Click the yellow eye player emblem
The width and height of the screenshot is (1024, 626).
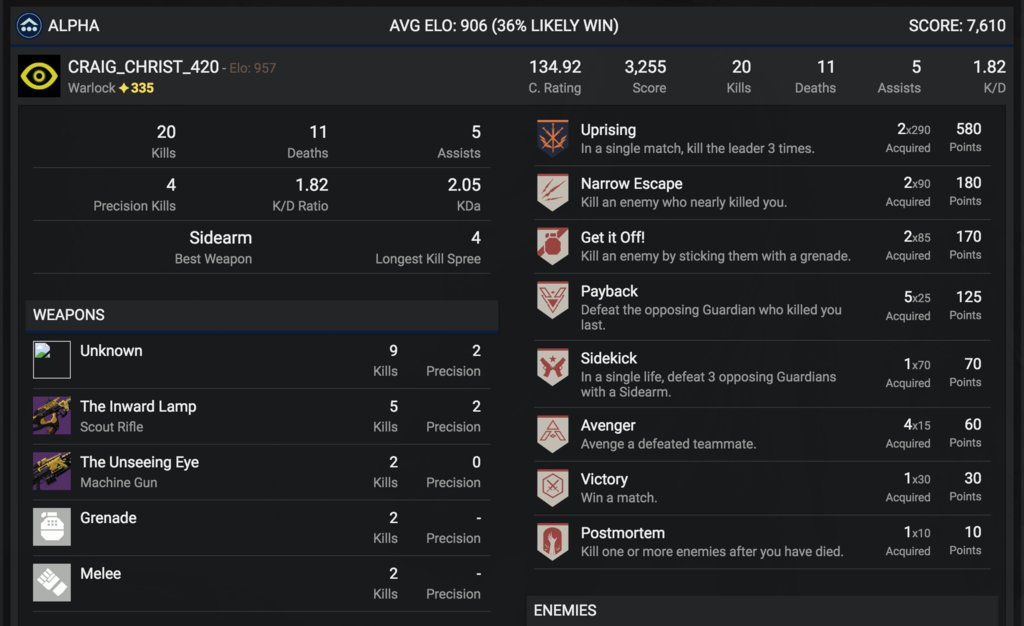click(x=39, y=76)
